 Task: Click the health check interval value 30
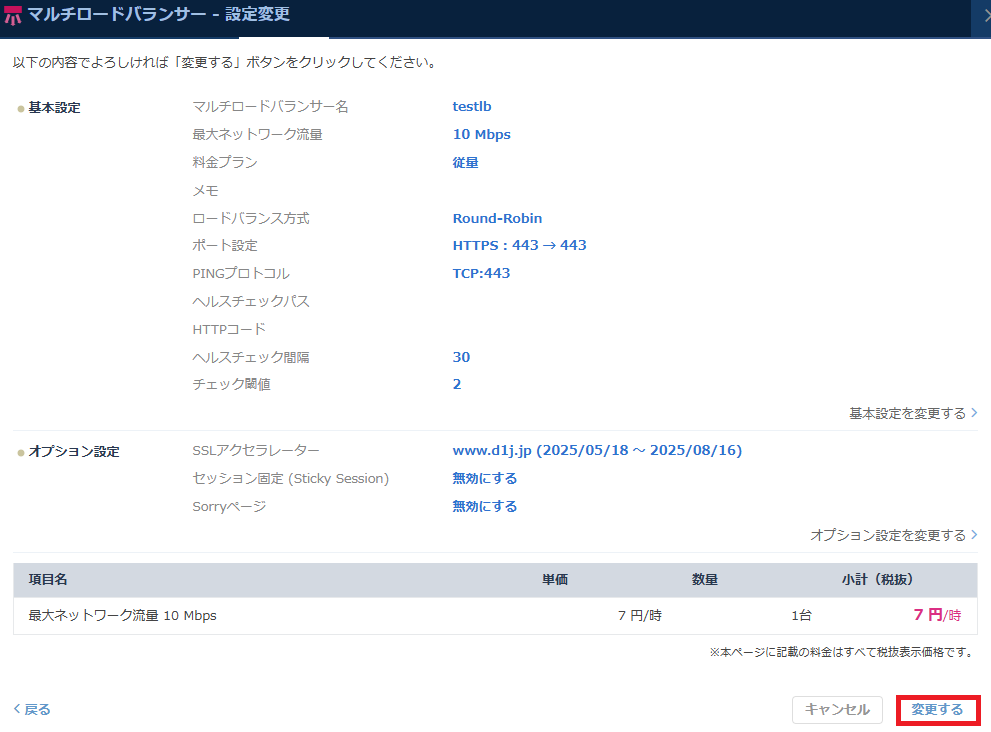461,357
